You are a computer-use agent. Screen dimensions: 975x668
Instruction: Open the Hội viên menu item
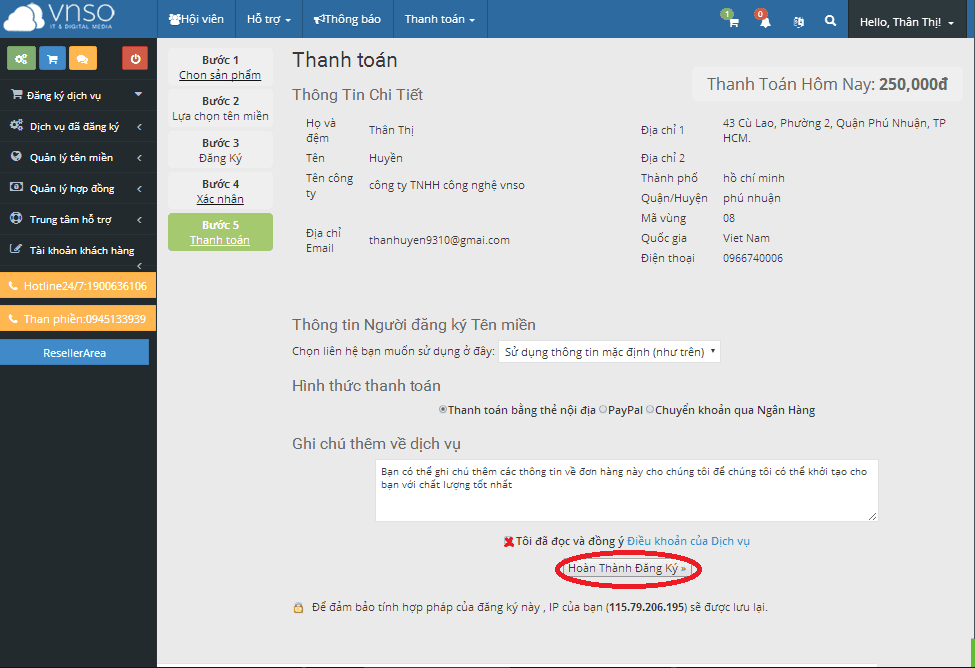tap(196, 19)
